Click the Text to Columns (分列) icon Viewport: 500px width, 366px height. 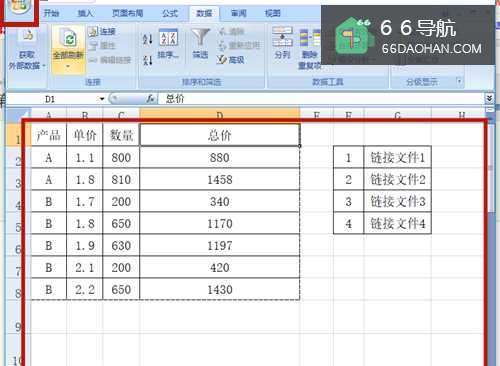pos(282,43)
